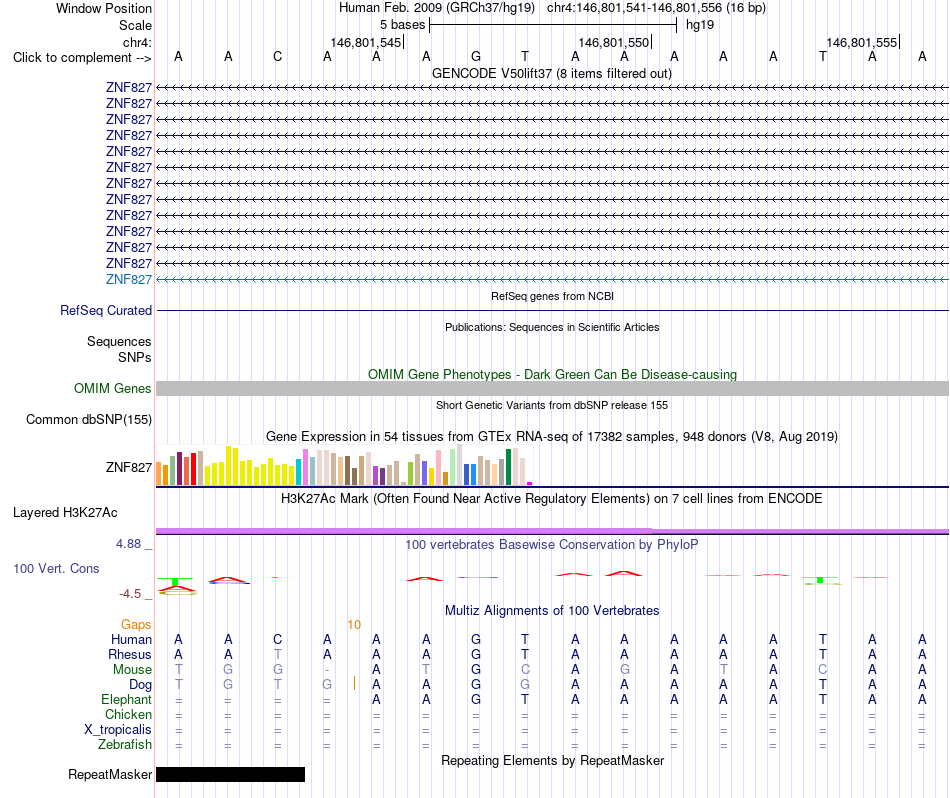Viewport: 950px width, 798px height.
Task: Click the gray OMIM Genes item bar
Action: [x=552, y=388]
